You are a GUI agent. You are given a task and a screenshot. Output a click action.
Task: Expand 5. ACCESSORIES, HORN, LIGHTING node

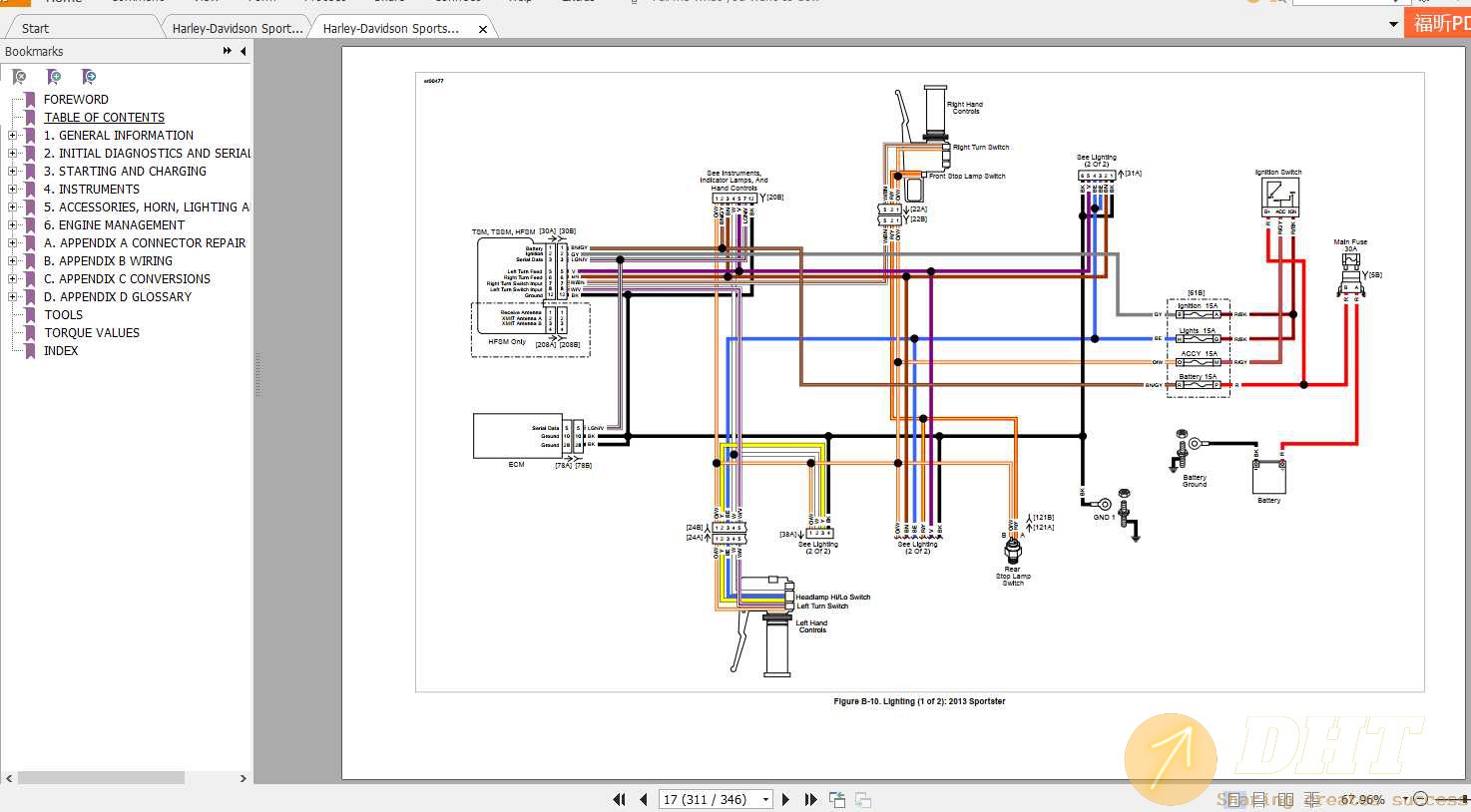[12, 206]
